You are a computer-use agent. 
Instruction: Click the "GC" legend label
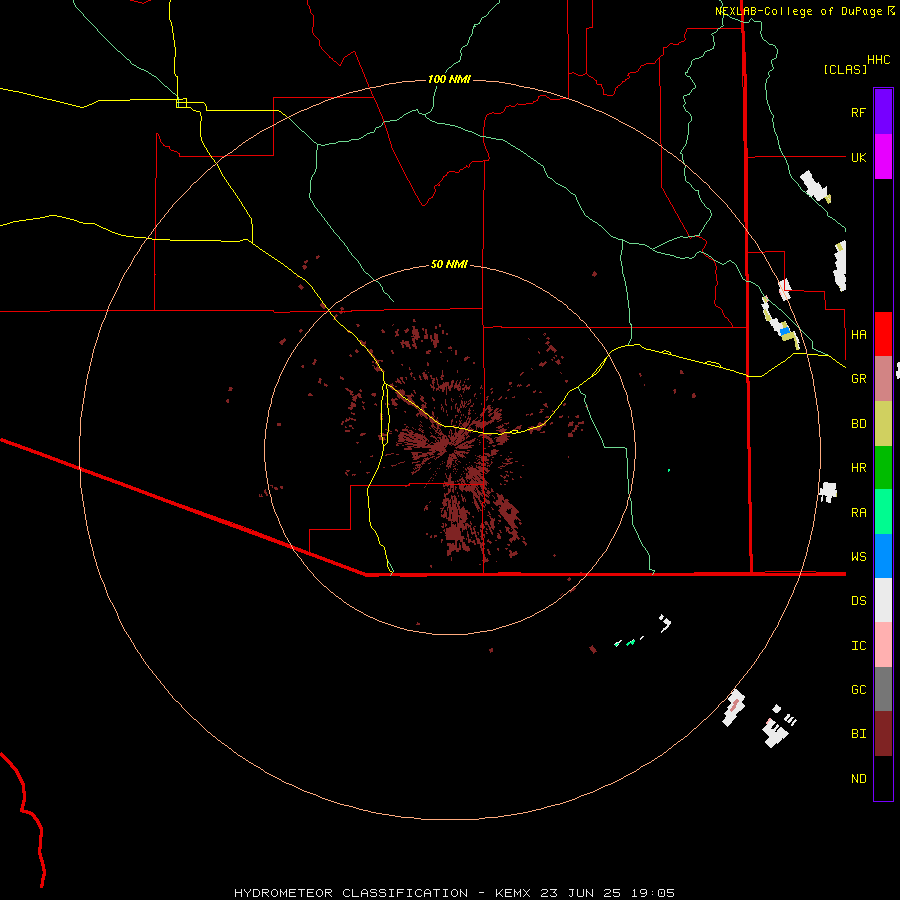tap(858, 690)
